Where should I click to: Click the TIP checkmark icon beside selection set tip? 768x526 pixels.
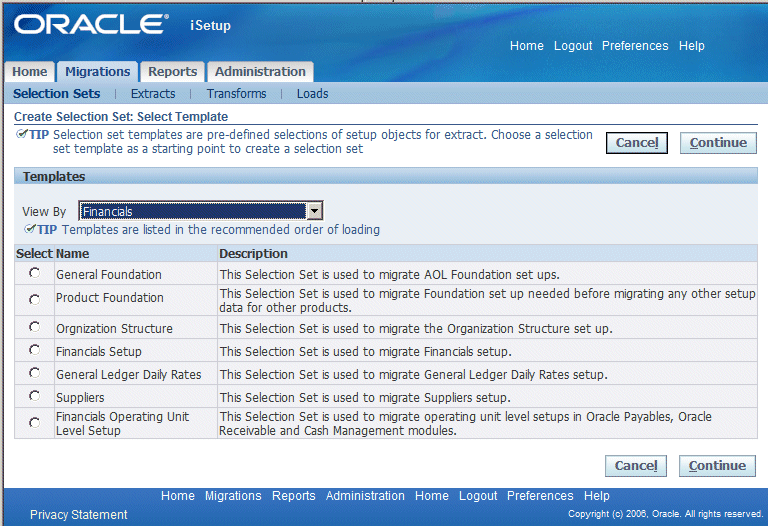click(x=22, y=134)
